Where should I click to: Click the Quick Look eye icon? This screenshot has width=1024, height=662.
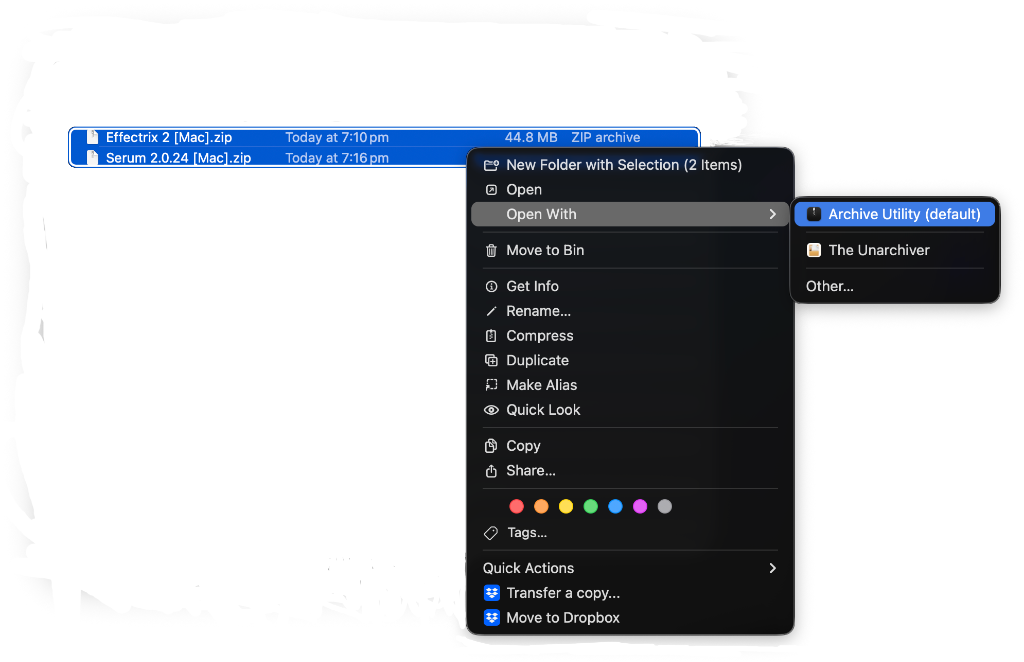pyautogui.click(x=491, y=410)
